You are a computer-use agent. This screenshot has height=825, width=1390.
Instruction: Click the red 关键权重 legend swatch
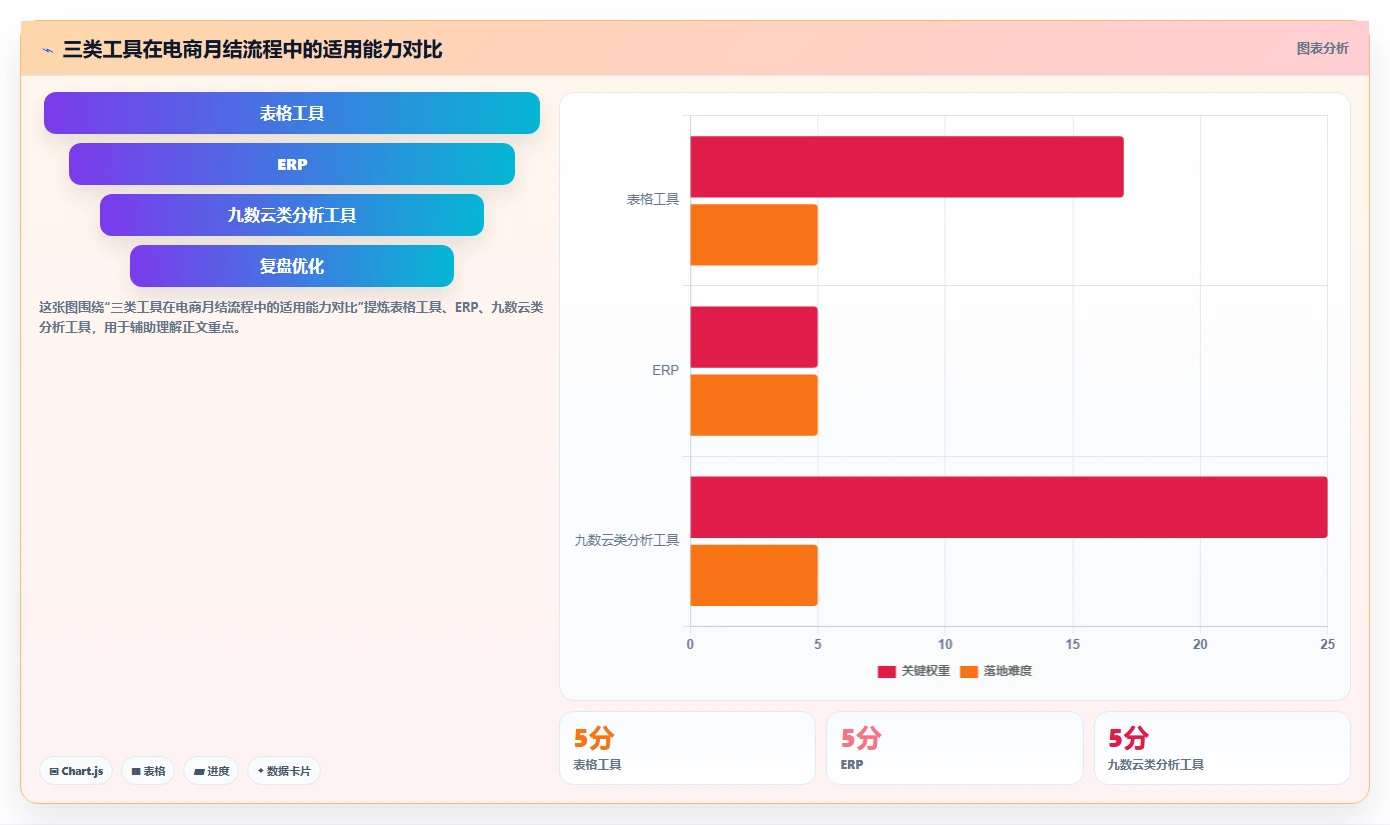887,671
